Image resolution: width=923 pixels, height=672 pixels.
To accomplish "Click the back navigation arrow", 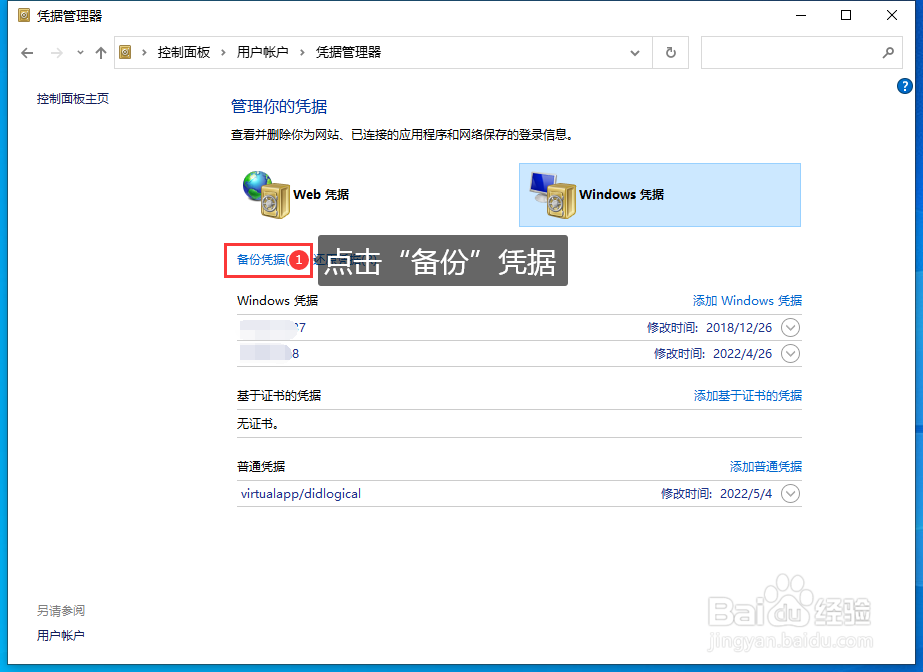I will tap(26, 52).
